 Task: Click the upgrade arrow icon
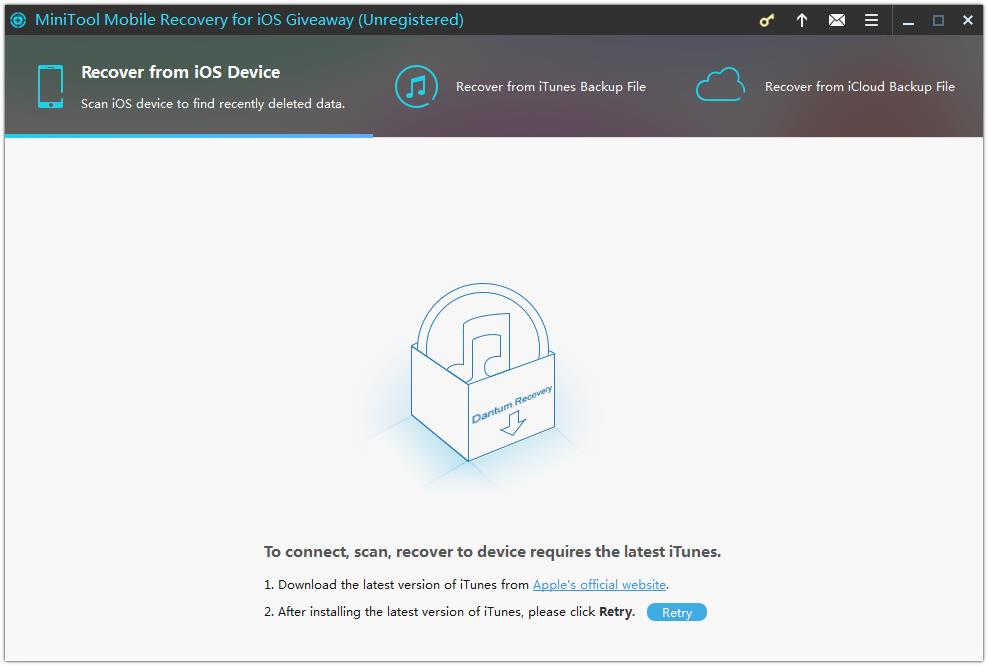coord(801,20)
